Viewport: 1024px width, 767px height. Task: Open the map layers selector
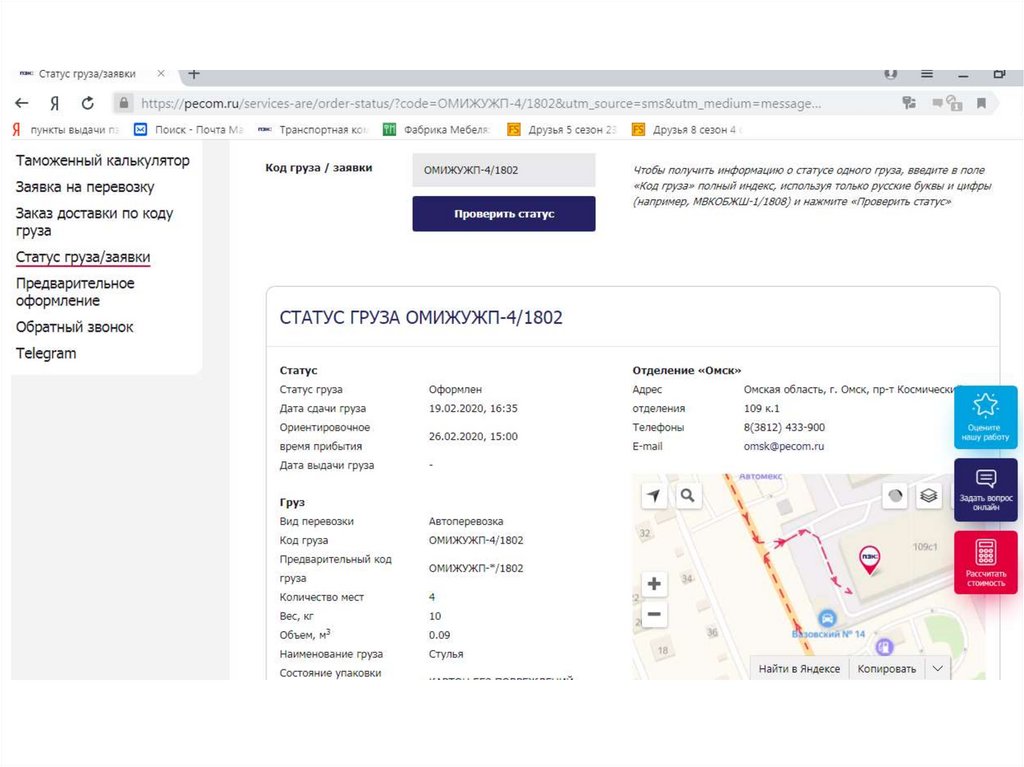click(929, 495)
